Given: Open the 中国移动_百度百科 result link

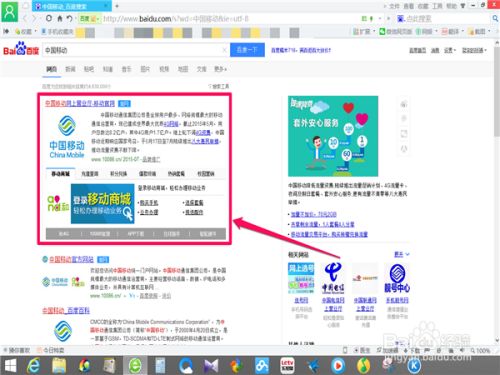Looking at the screenshot, I should [x=66, y=311].
